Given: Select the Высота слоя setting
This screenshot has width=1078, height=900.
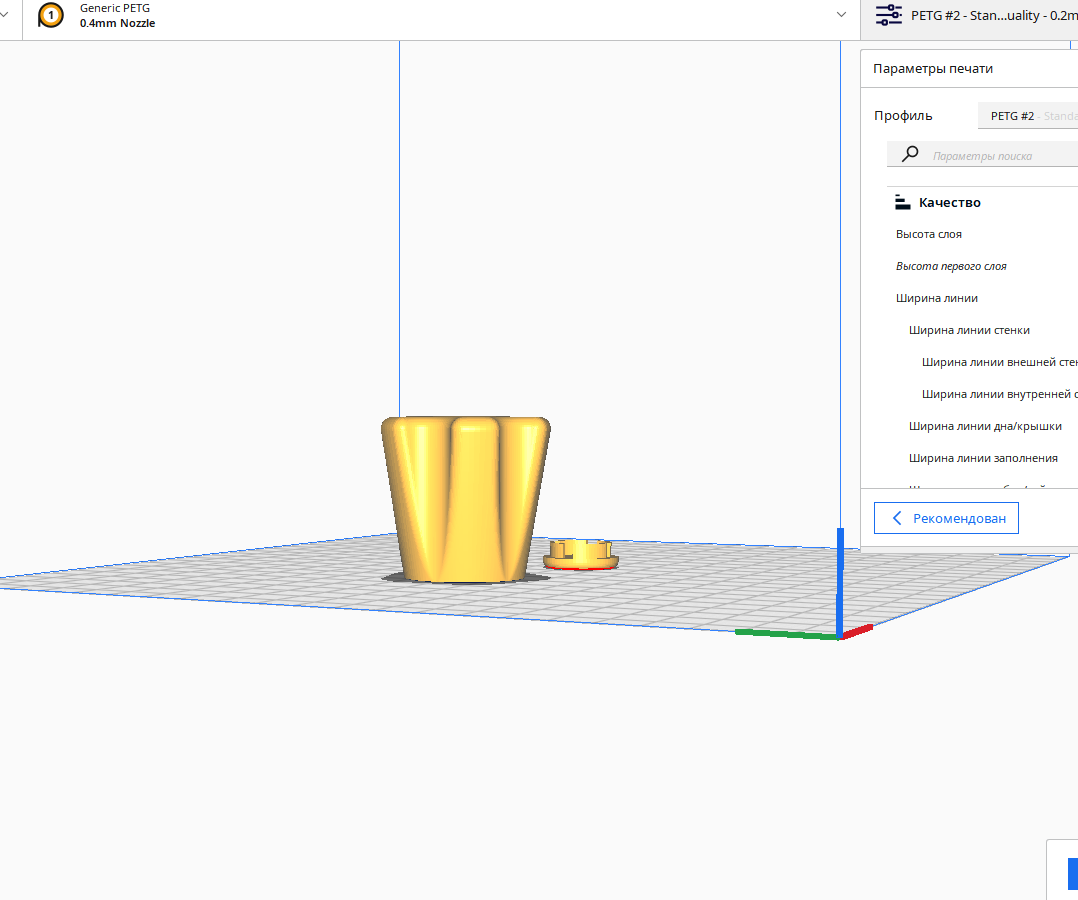Looking at the screenshot, I should [x=929, y=234].
